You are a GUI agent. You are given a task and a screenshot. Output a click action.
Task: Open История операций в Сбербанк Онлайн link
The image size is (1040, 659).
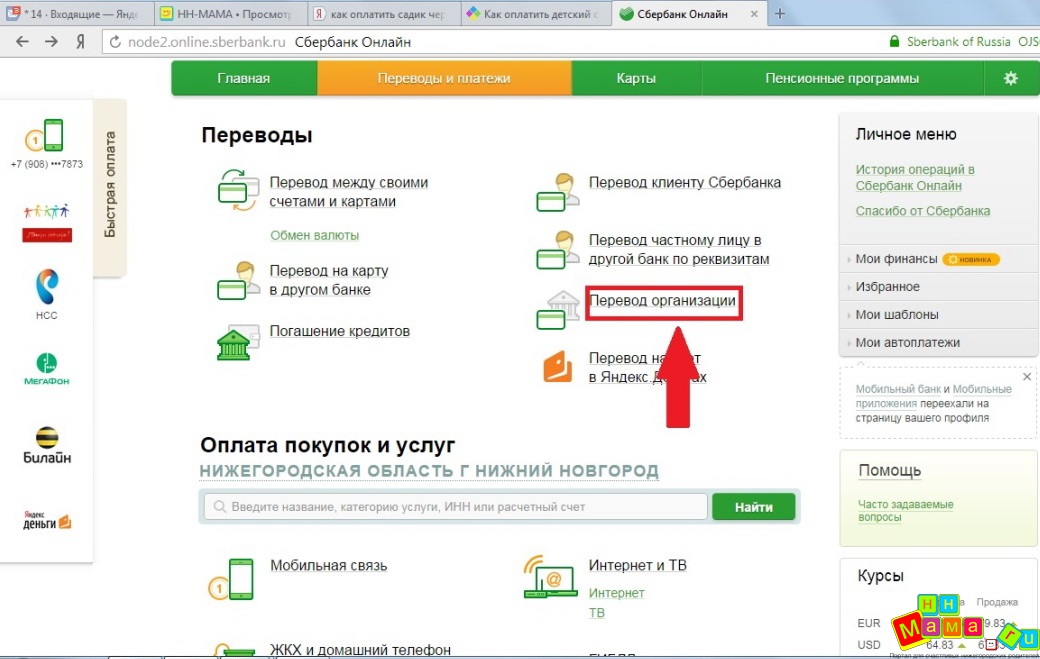click(x=915, y=178)
